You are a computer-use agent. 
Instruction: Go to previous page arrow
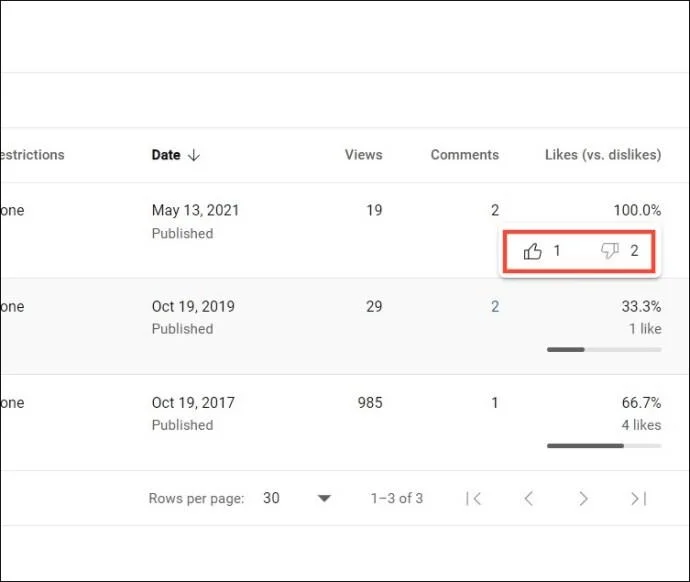pos(529,498)
